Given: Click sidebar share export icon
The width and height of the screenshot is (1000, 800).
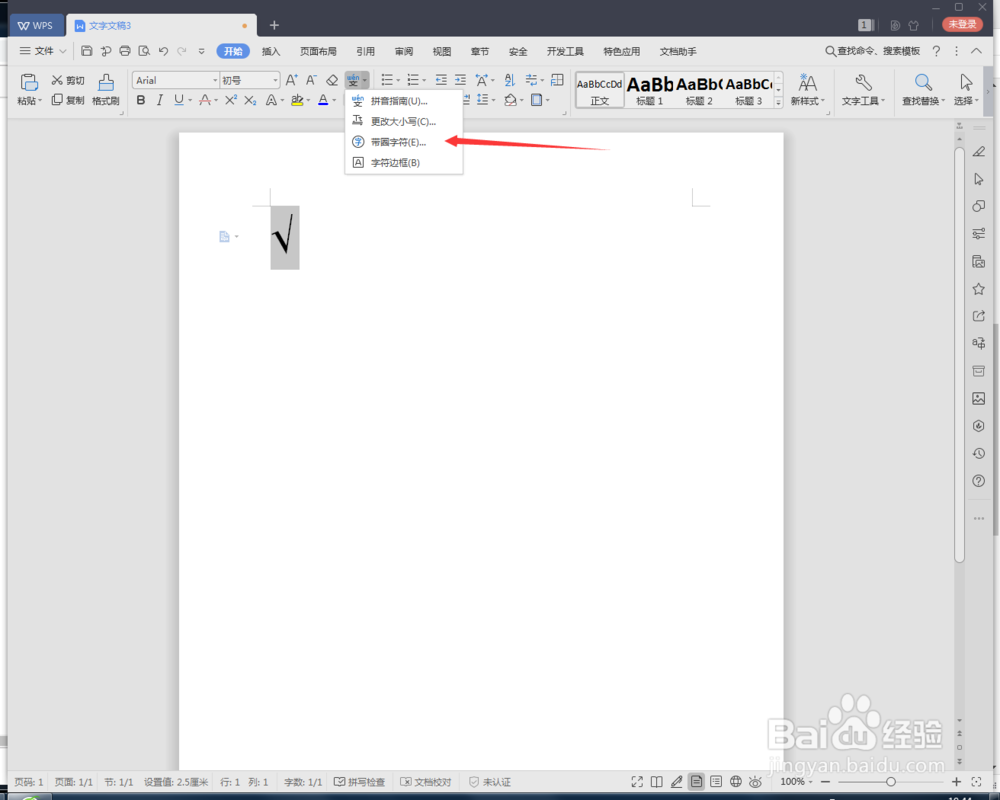Looking at the screenshot, I should click(978, 316).
